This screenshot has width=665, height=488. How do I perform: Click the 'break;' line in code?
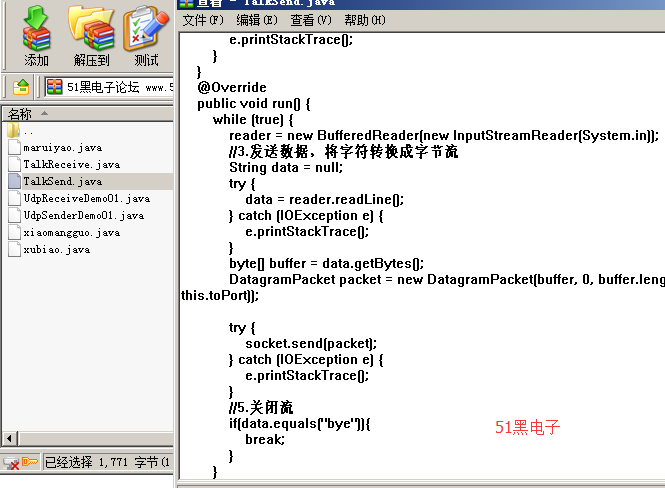pos(265,439)
